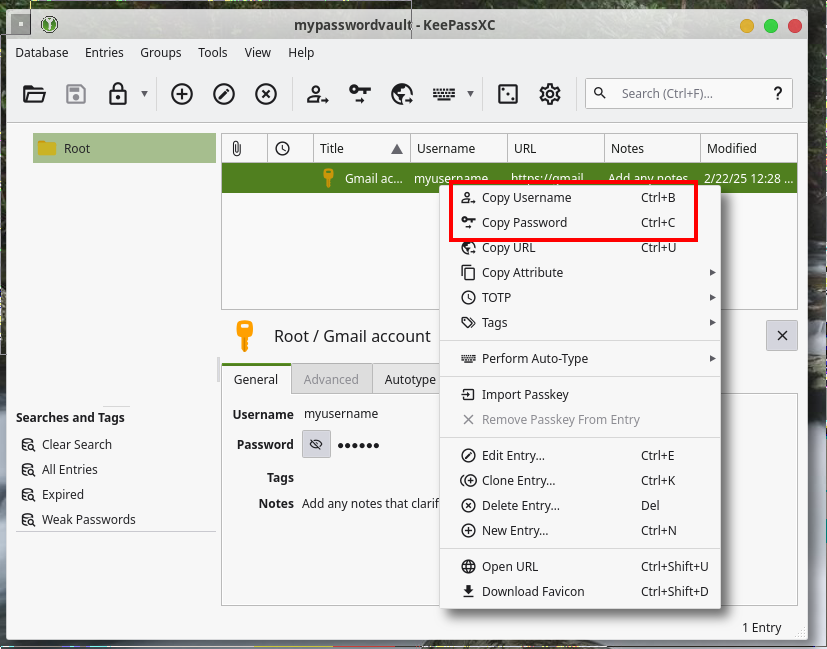Click the green maximize window button

(x=771, y=26)
